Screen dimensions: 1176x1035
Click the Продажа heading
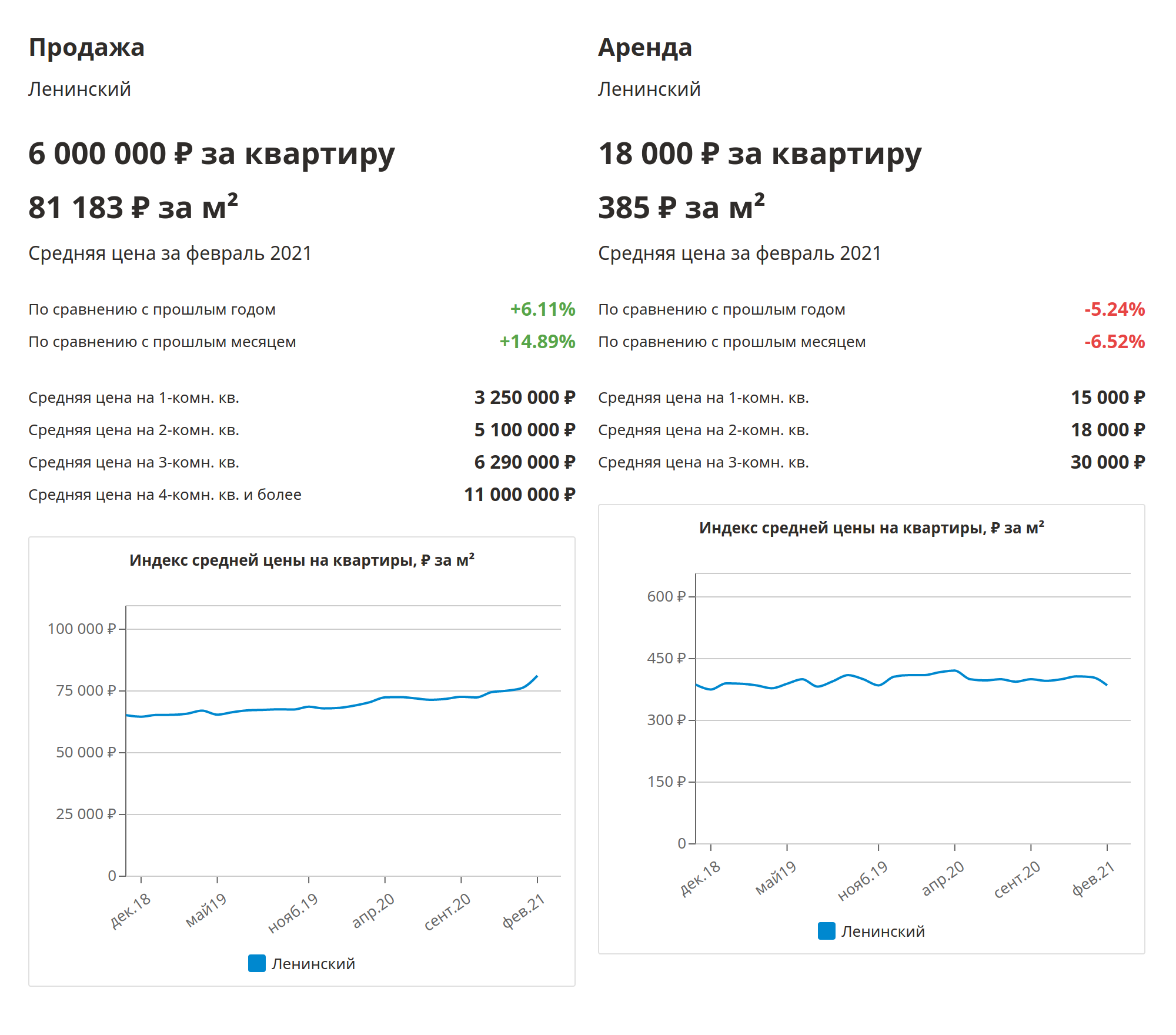point(86,48)
